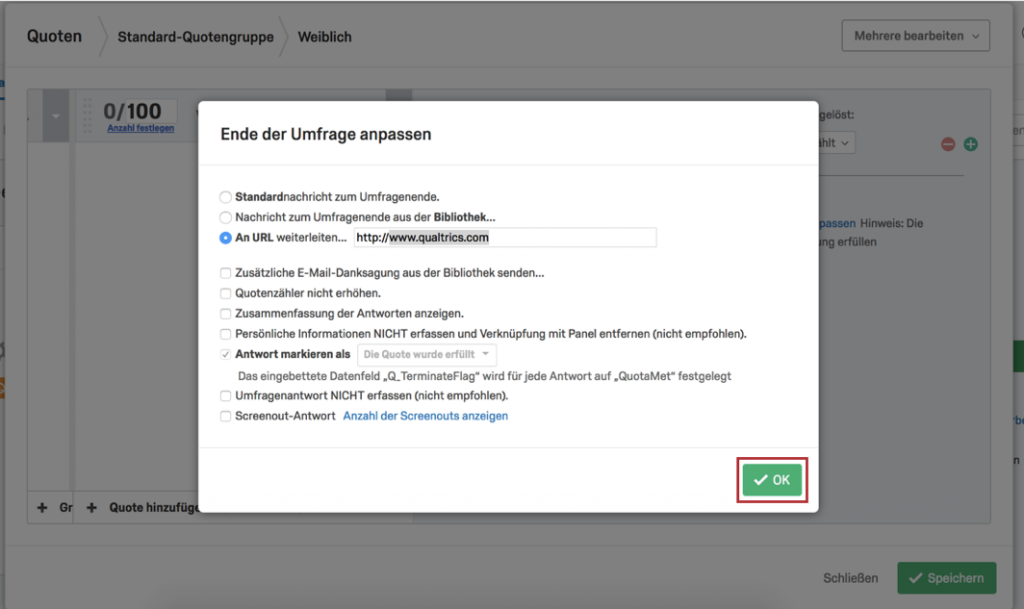The height and width of the screenshot is (609, 1024).
Task: Open the Die Quote wurde erfüllt dropdown
Action: pyautogui.click(x=426, y=354)
